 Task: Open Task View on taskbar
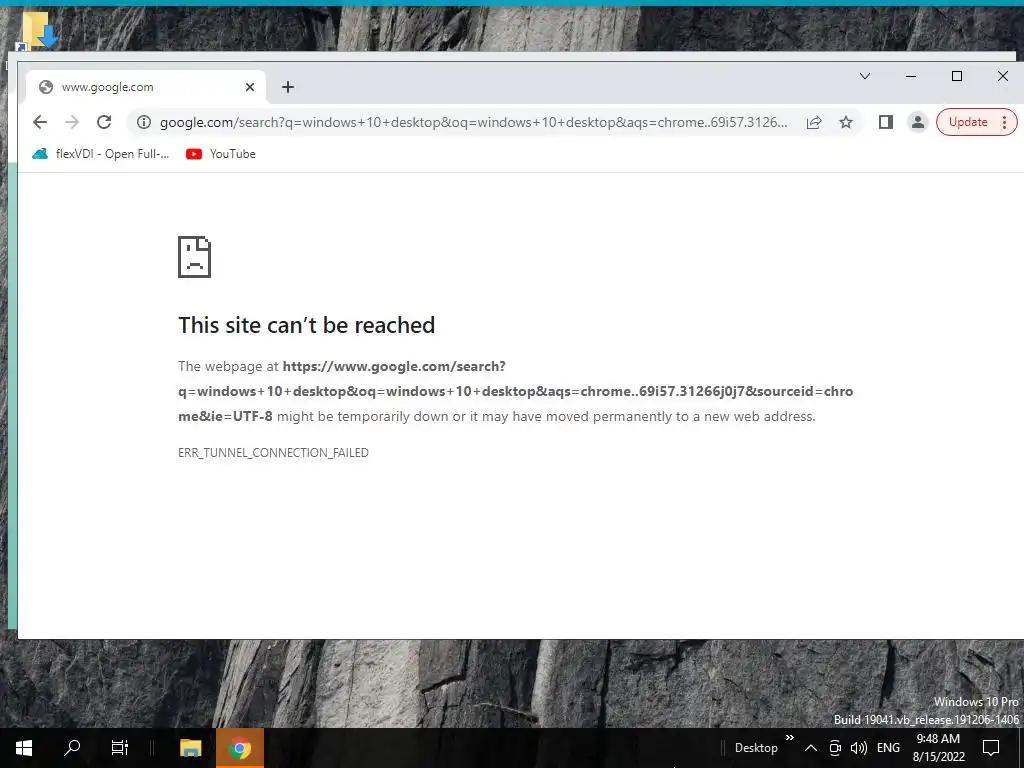(x=120, y=748)
